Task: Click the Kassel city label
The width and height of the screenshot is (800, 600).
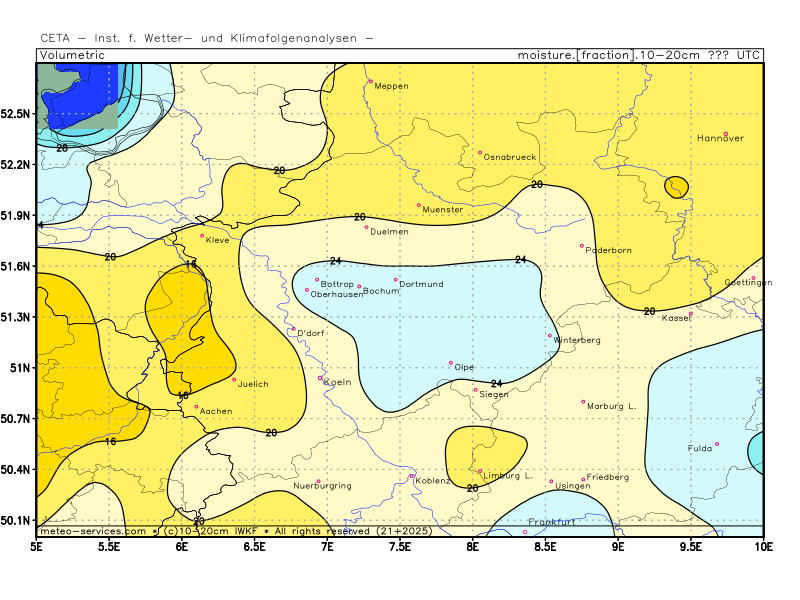Action: [676, 318]
